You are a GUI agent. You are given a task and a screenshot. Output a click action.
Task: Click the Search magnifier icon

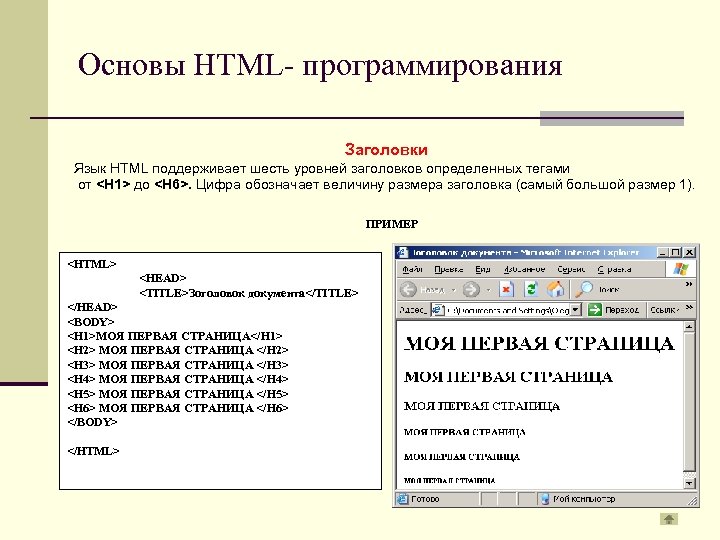[584, 289]
